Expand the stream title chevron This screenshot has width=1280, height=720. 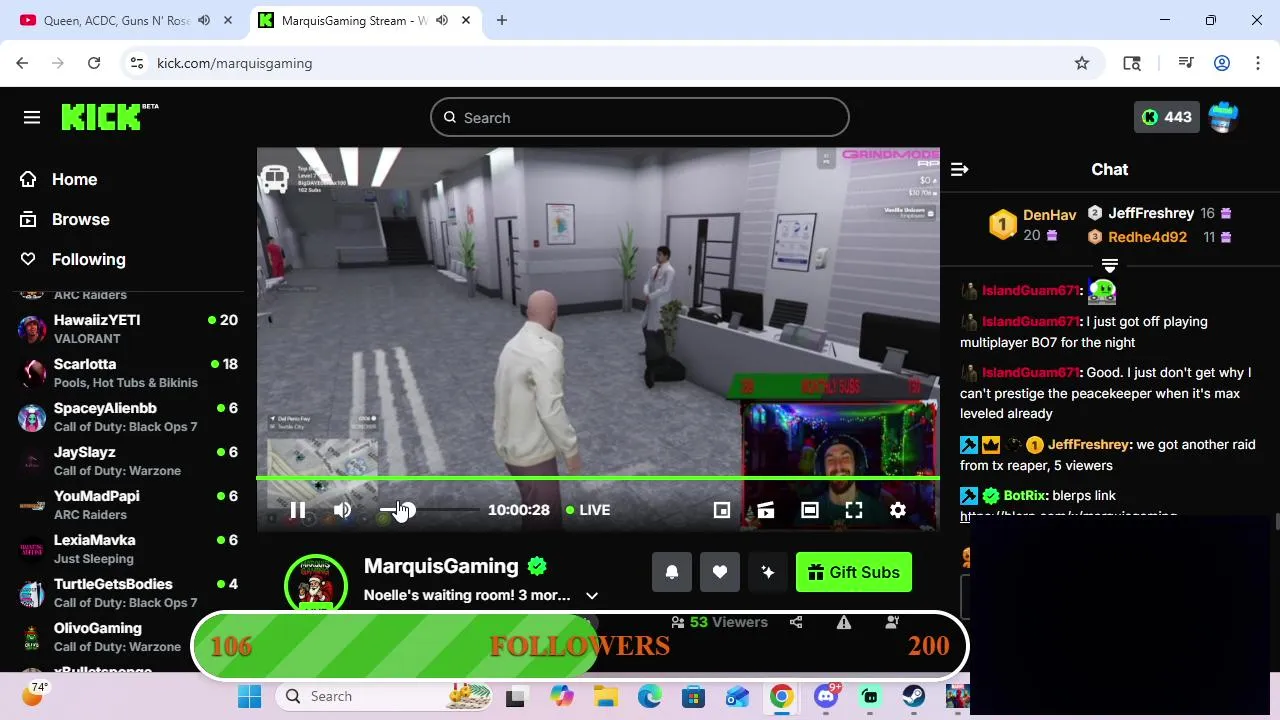592,595
